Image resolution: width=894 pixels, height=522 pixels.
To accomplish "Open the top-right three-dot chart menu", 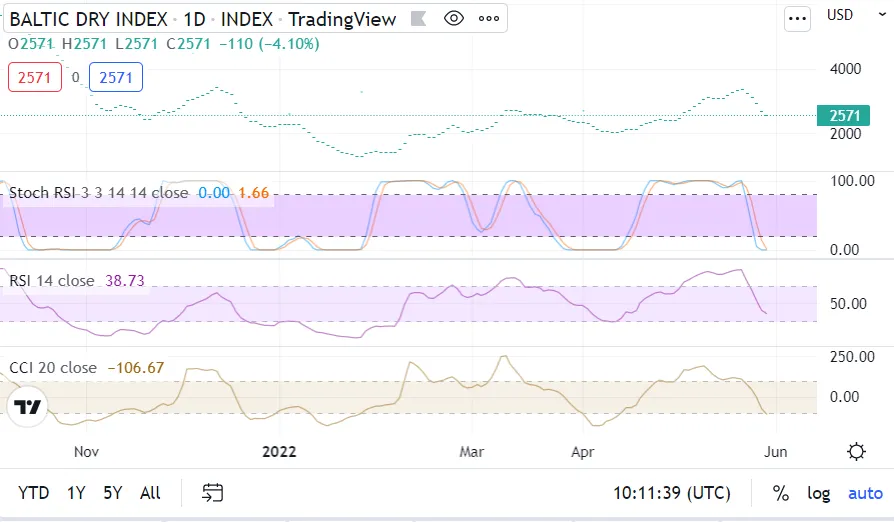I will 797,18.
